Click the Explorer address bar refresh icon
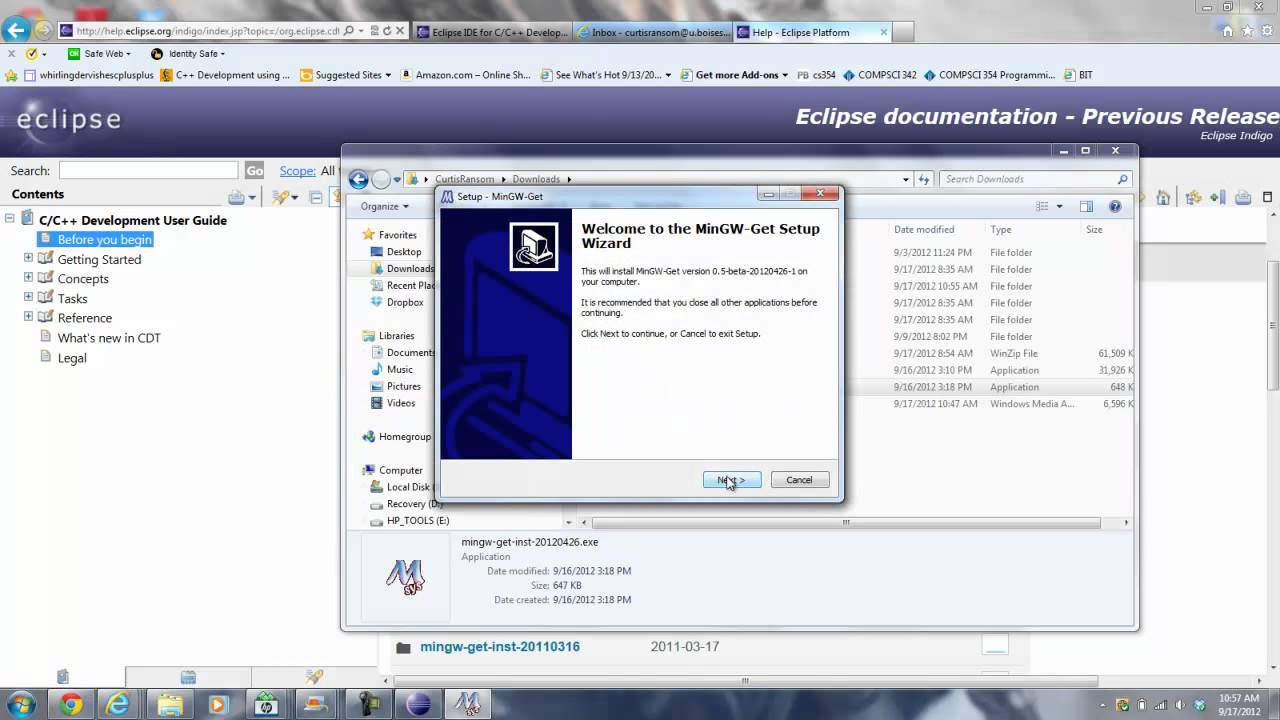1280x720 pixels. point(924,179)
